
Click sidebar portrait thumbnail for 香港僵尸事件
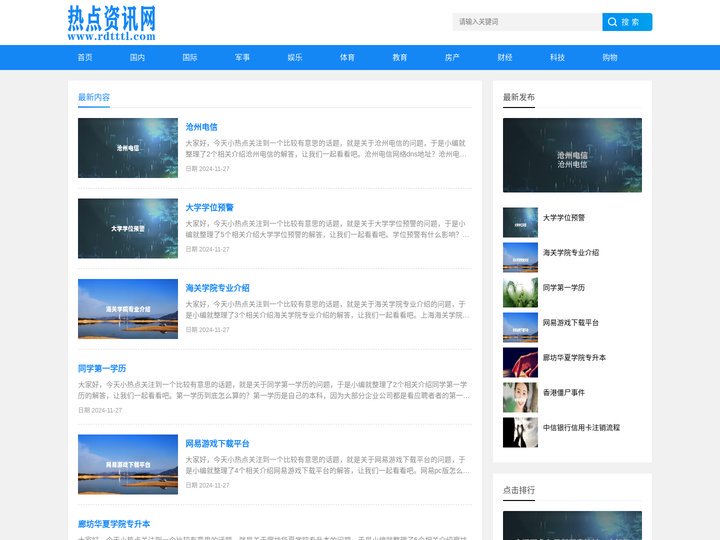520,397
